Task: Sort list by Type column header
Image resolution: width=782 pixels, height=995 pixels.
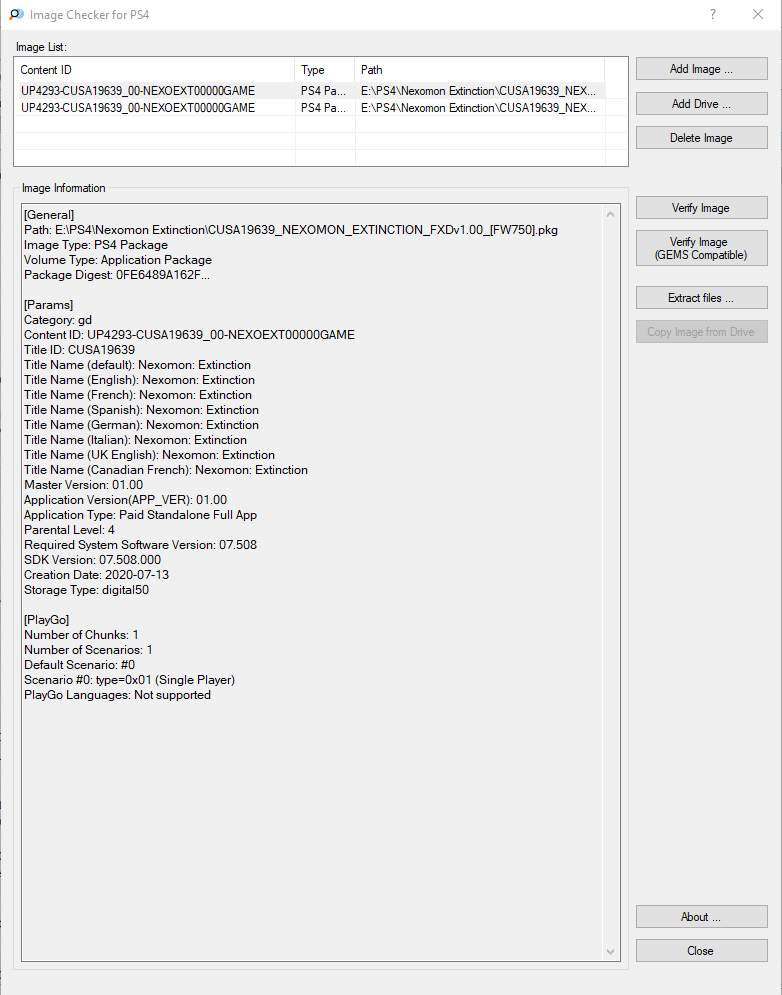Action: click(x=324, y=70)
